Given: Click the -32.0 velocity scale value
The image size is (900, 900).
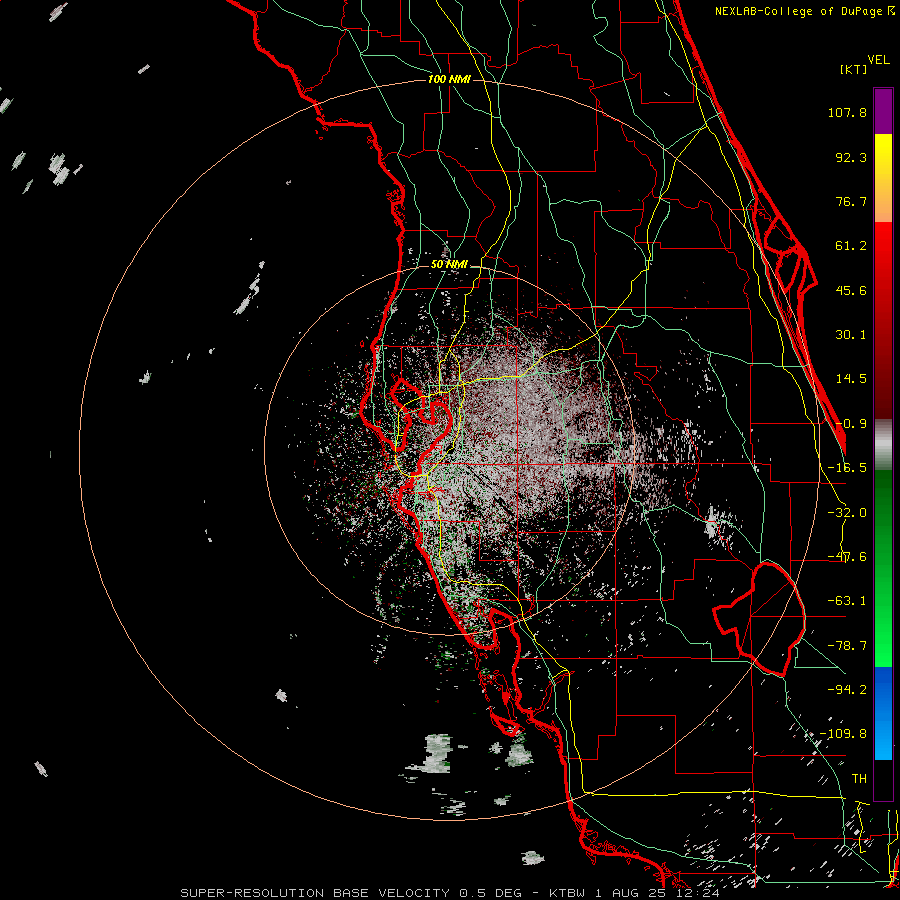Looking at the screenshot, I should point(847,513).
